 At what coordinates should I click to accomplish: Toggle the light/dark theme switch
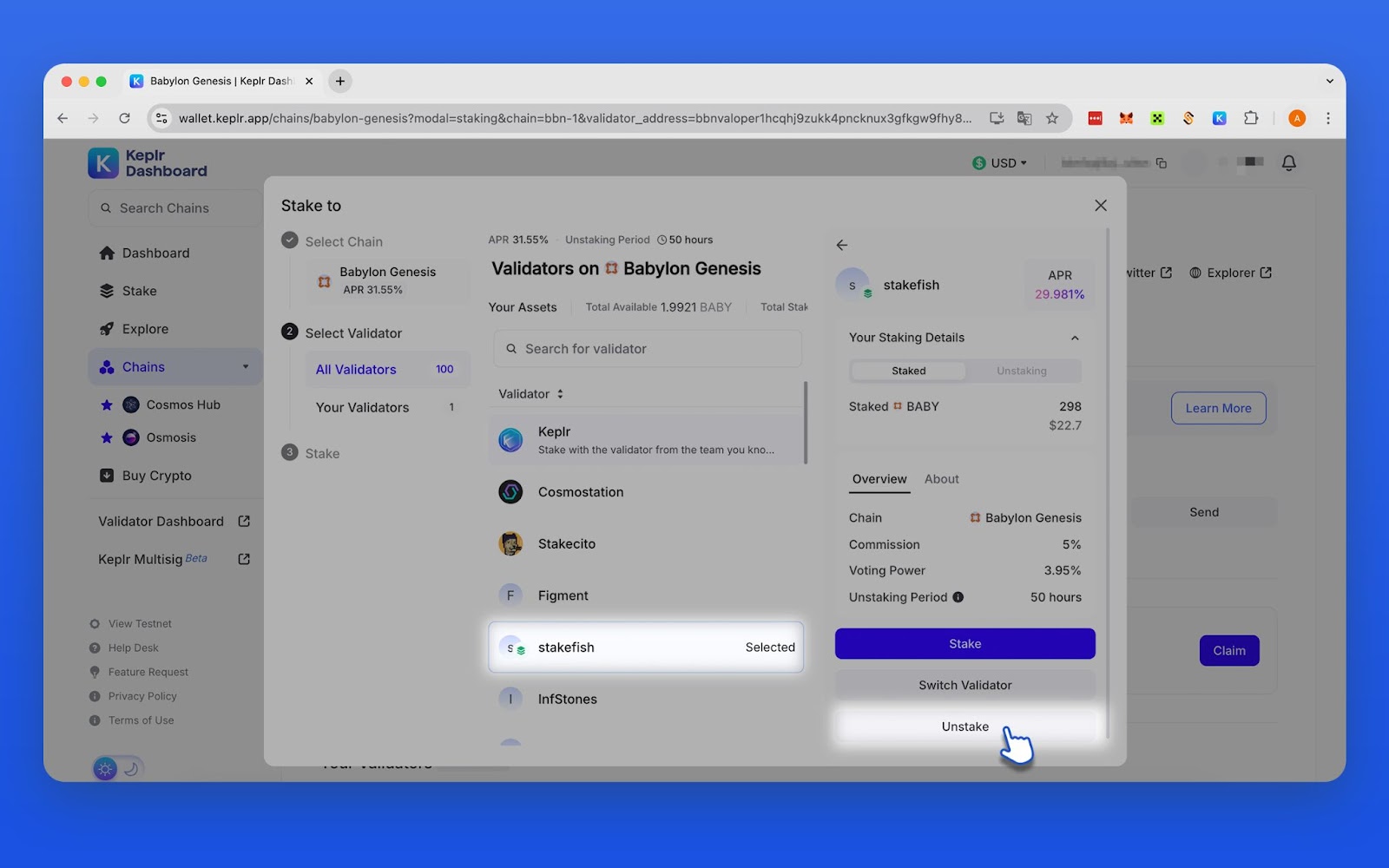[x=118, y=768]
